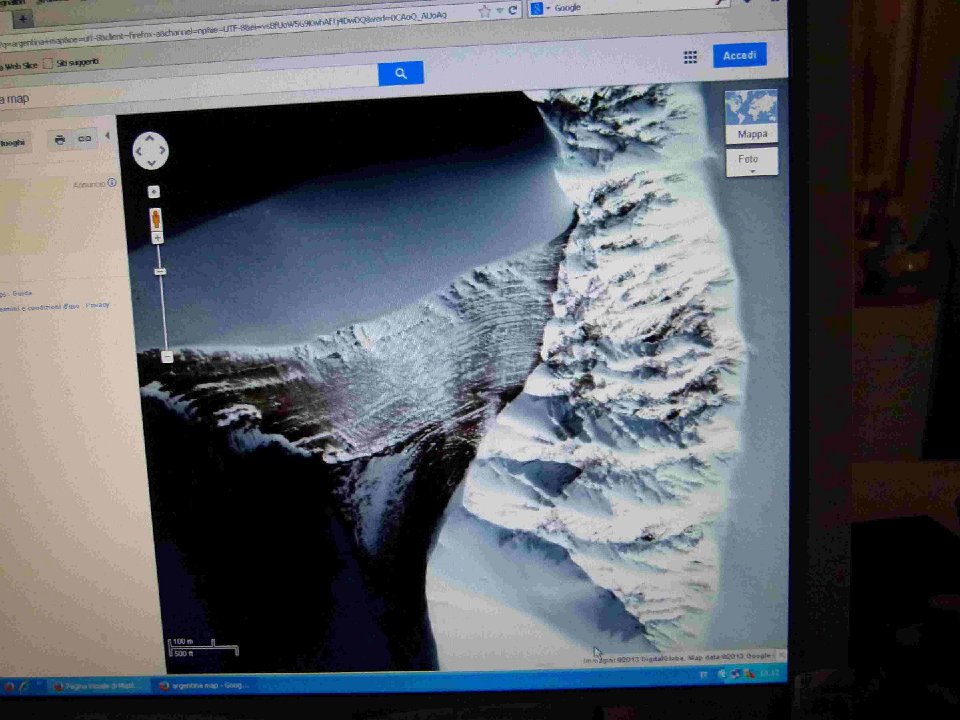
Task: Click the DigitalGlobe imagery attribution text
Action: [677, 658]
